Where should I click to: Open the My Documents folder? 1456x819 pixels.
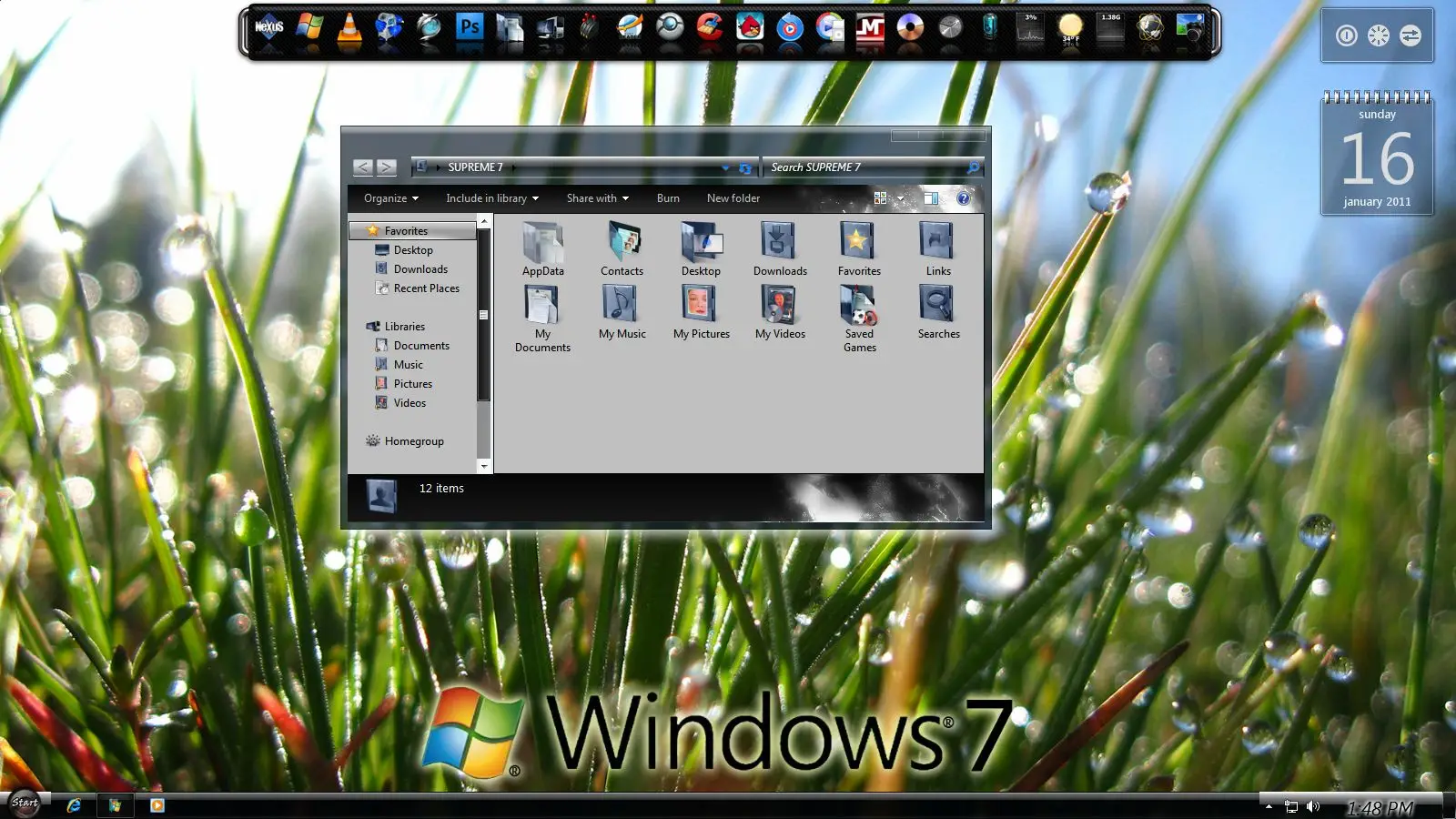[x=542, y=318]
